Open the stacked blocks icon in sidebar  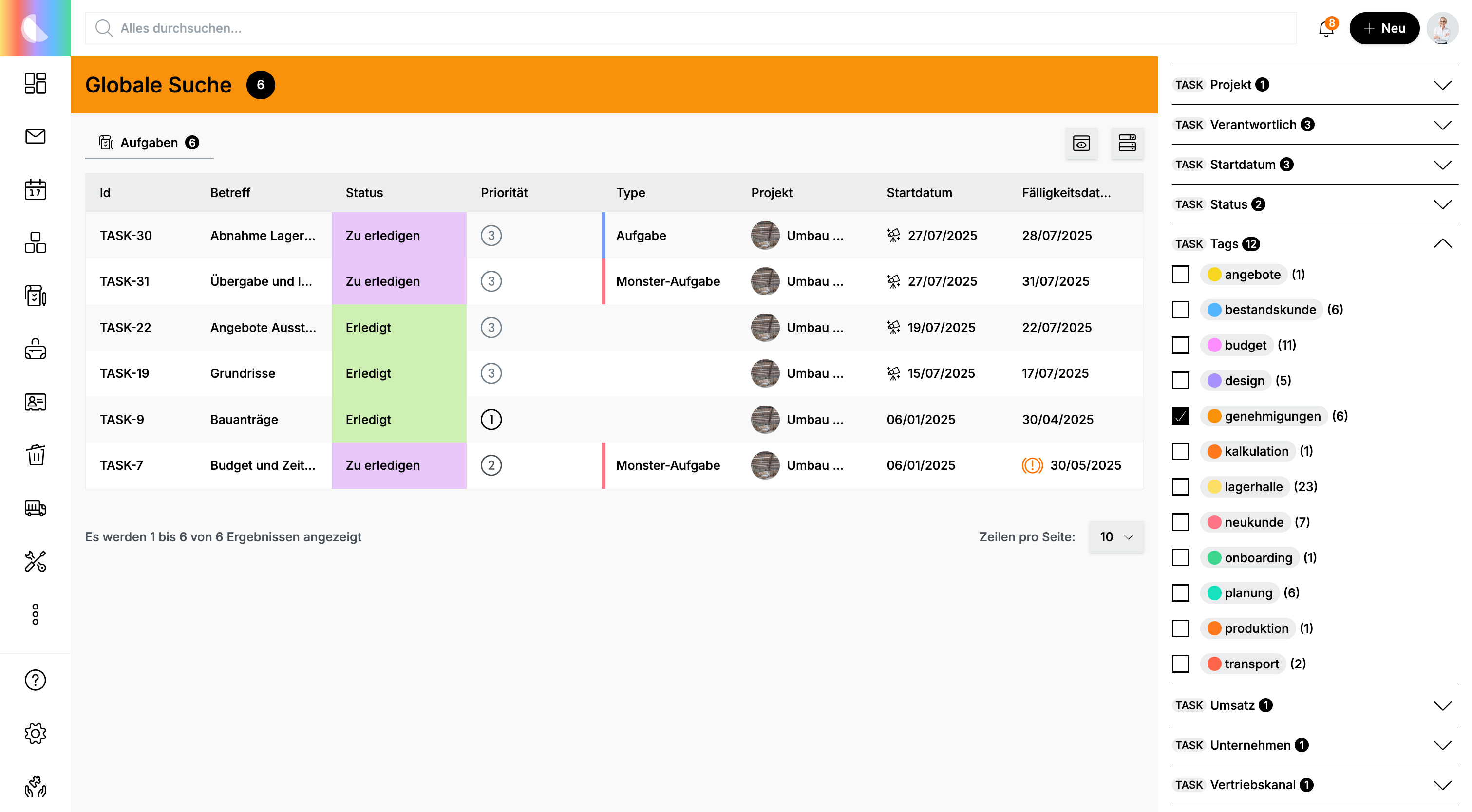pos(36,243)
